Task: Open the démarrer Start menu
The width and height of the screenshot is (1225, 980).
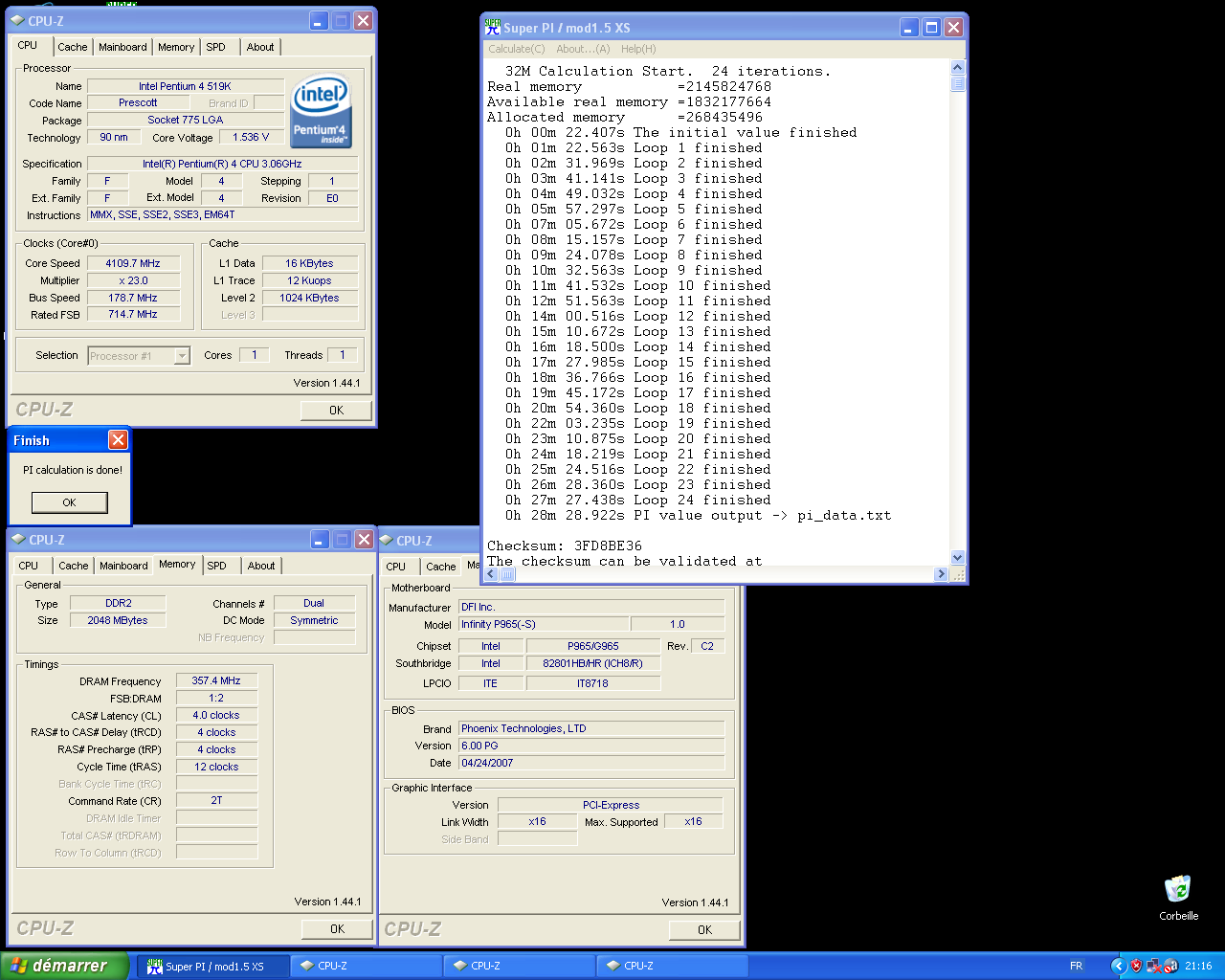Action: [64, 966]
